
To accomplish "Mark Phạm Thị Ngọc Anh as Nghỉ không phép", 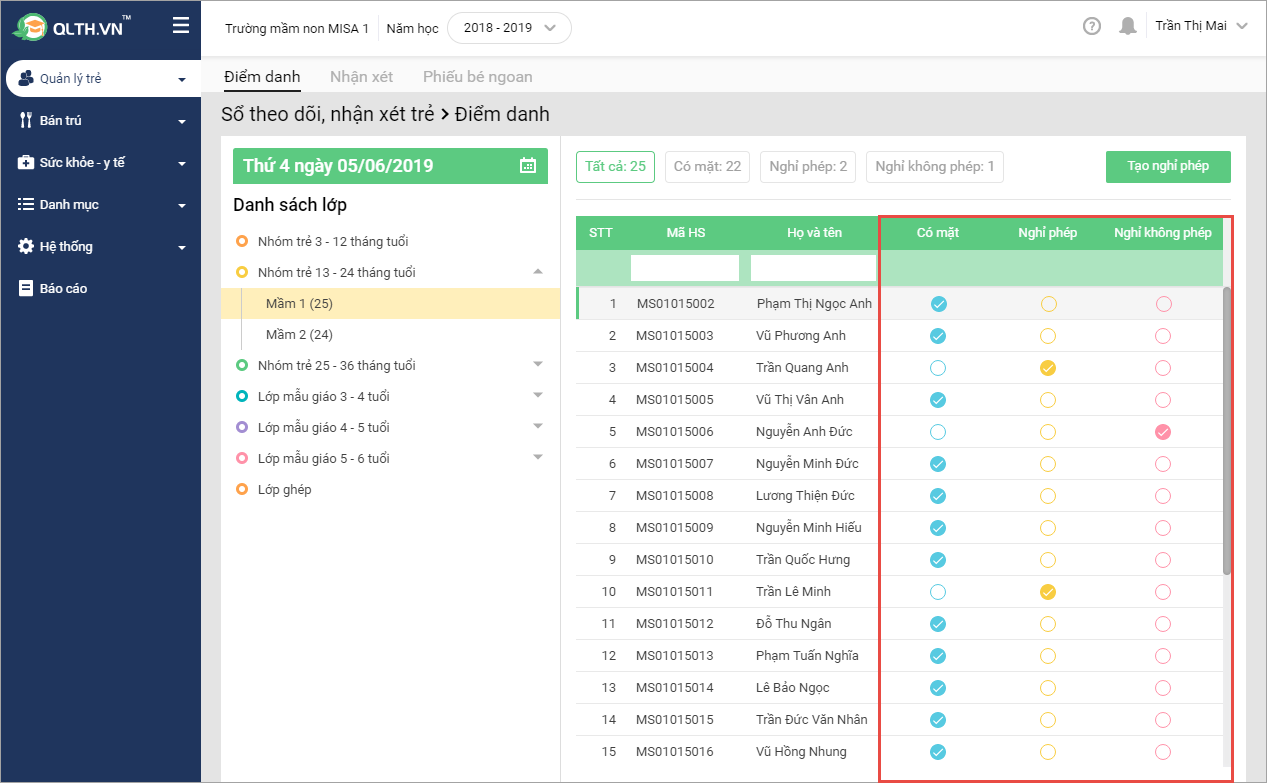I will click(x=1163, y=304).
